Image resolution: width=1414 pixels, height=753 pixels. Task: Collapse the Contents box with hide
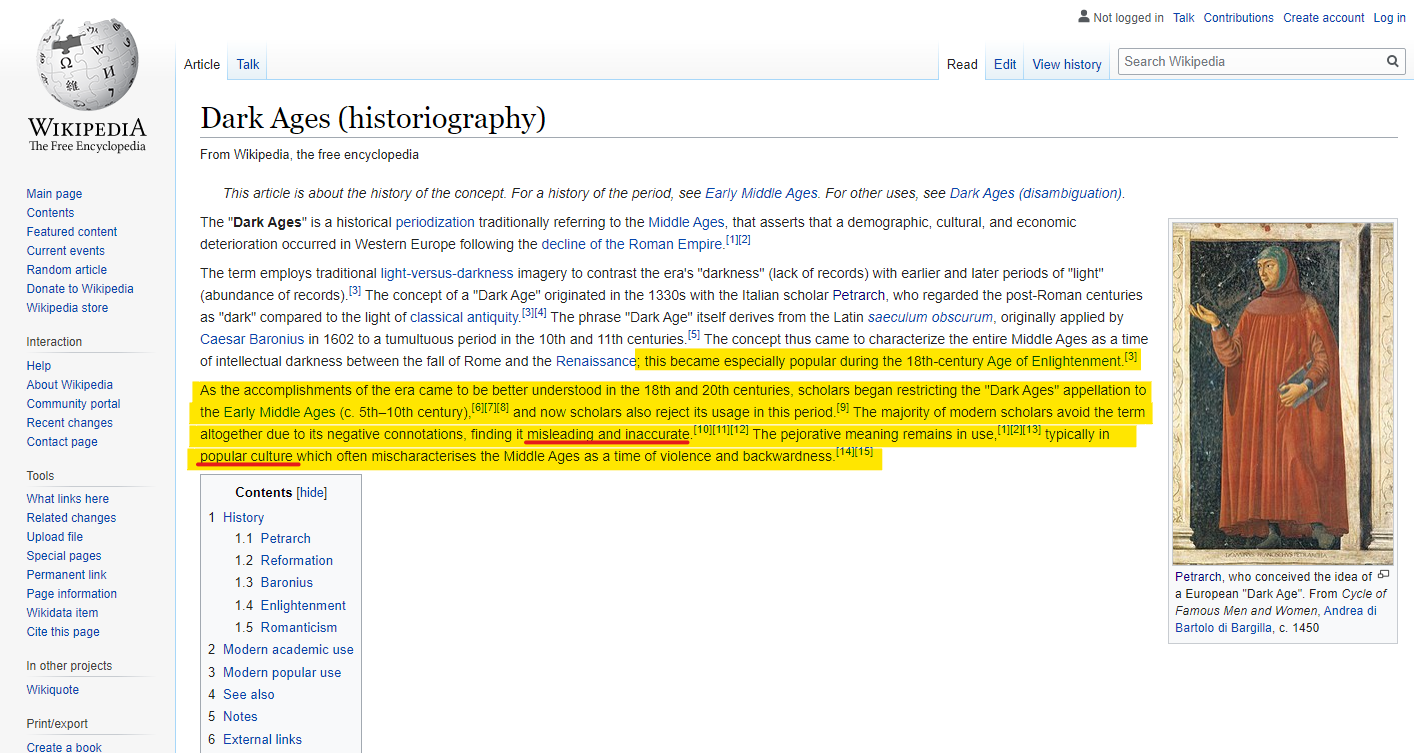pos(313,492)
